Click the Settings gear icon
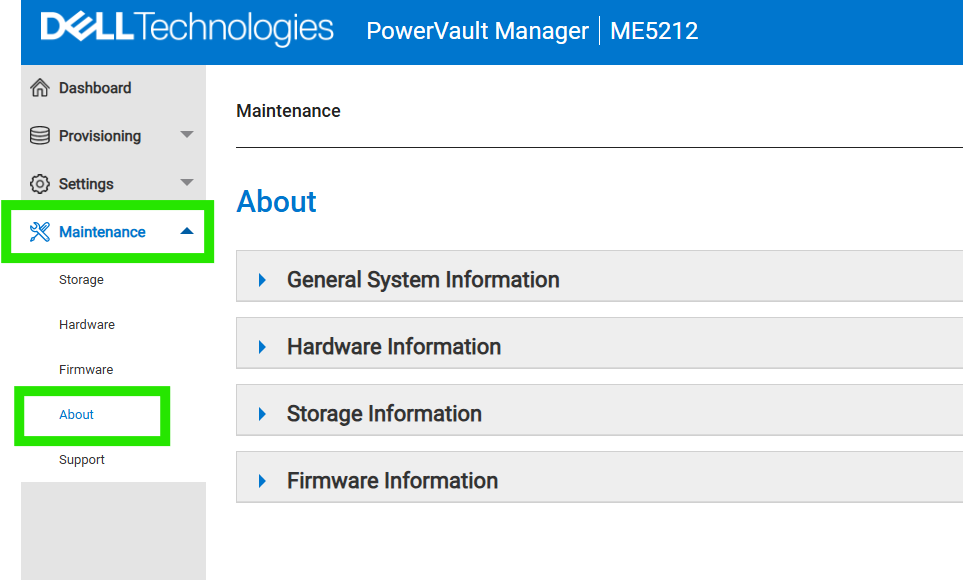 (38, 183)
